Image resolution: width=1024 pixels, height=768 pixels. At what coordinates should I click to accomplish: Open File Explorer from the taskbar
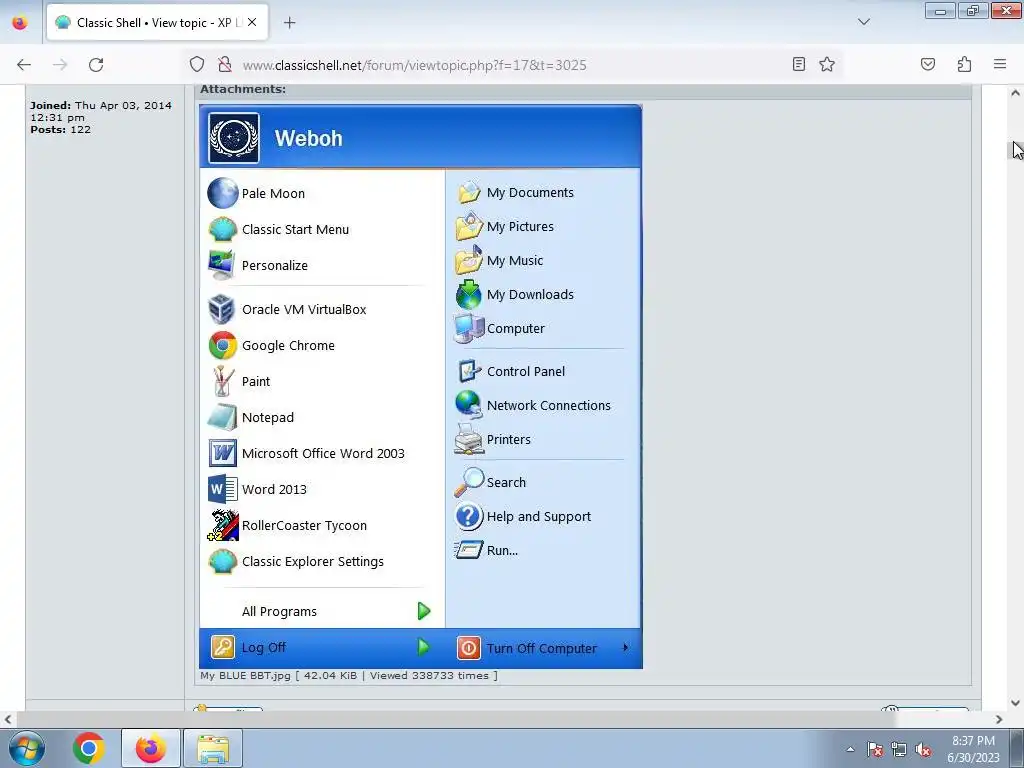tap(213, 748)
